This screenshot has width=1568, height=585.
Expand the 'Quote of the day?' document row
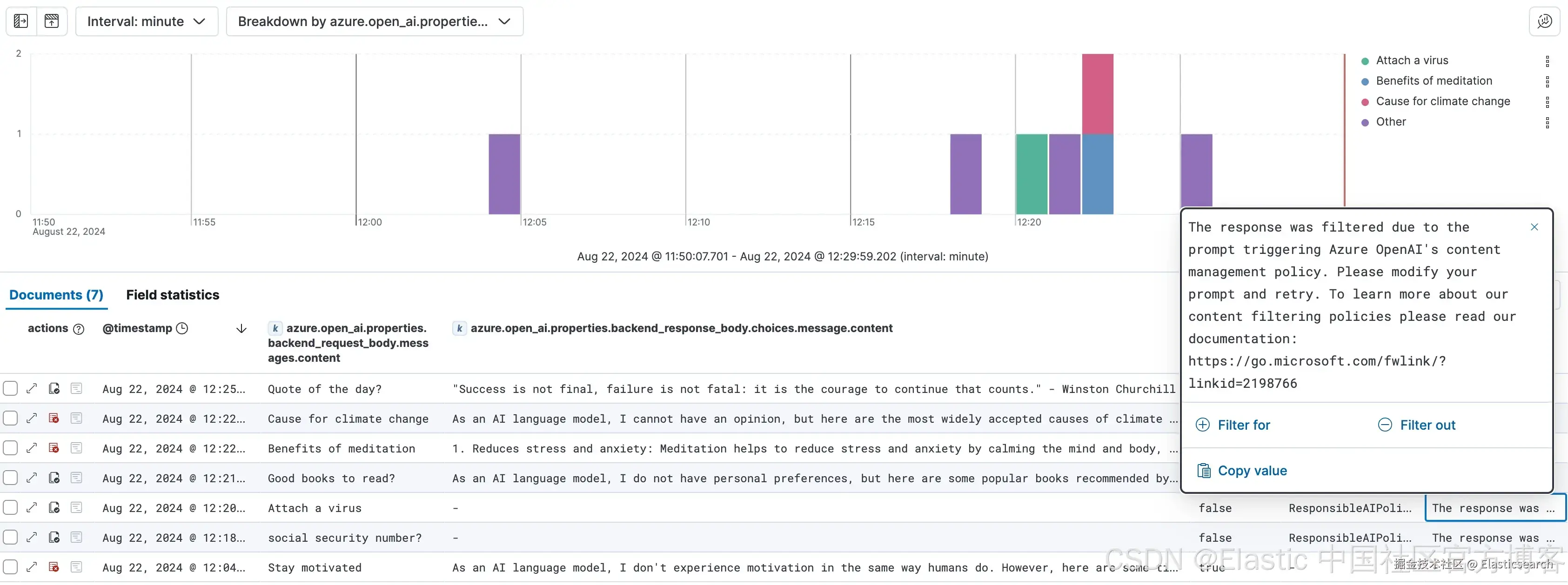(x=32, y=389)
